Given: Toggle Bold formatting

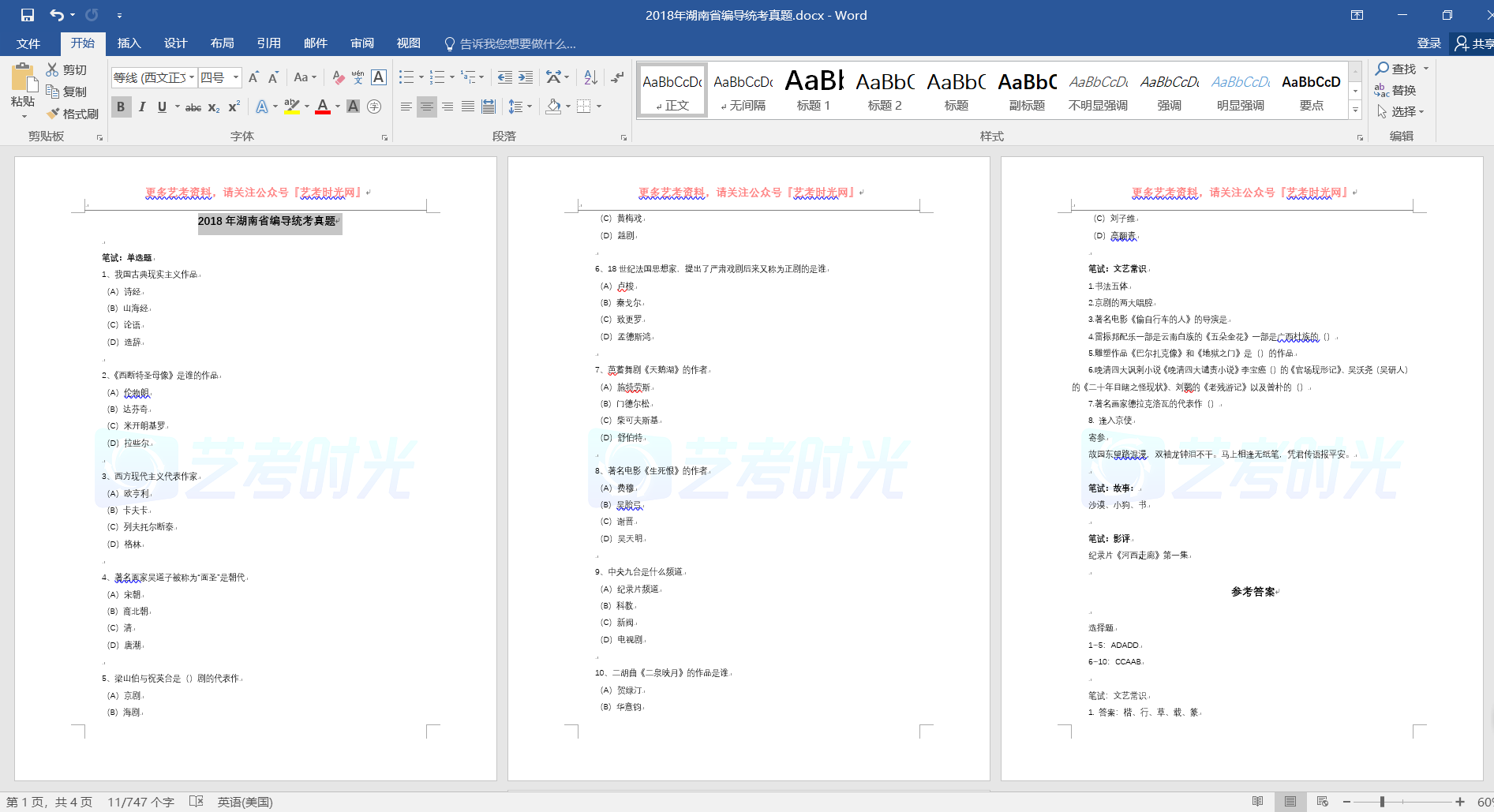Looking at the screenshot, I should point(121,107).
